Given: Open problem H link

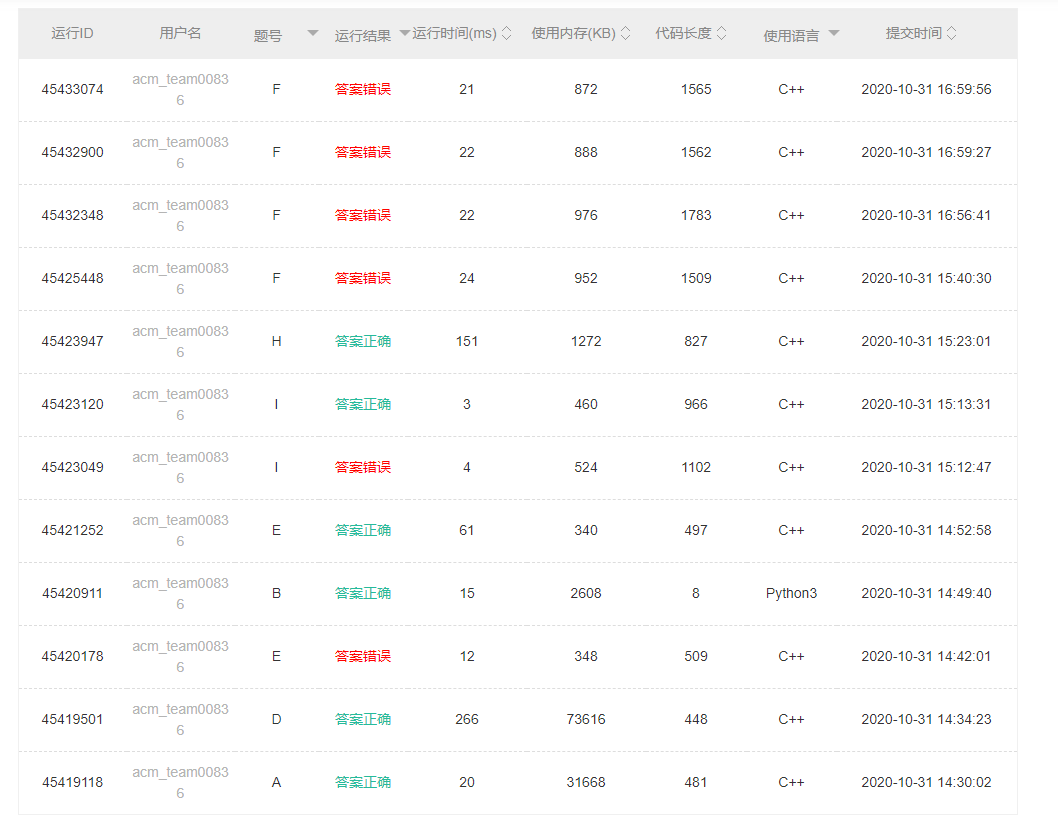Looking at the screenshot, I should point(277,341).
